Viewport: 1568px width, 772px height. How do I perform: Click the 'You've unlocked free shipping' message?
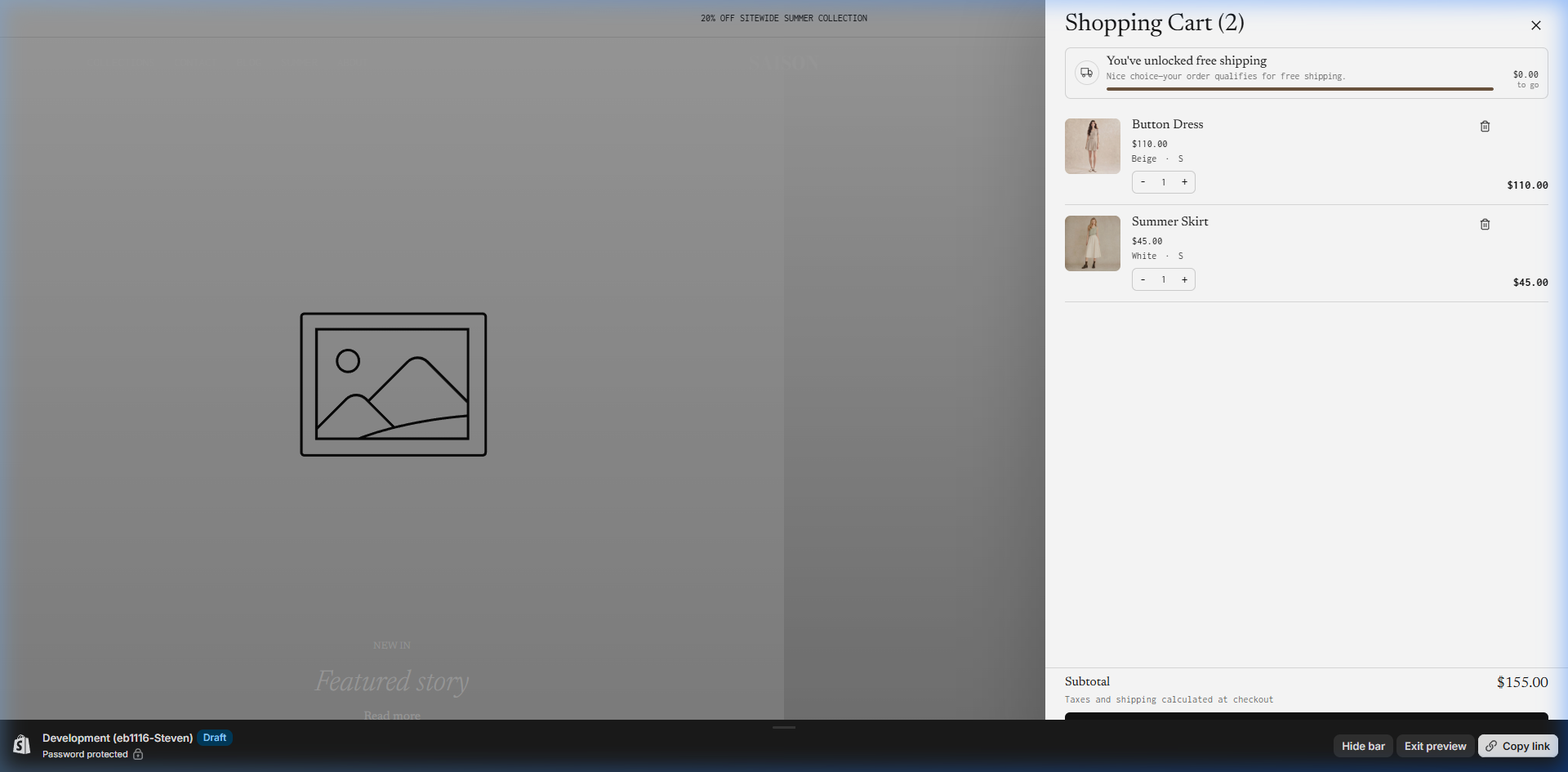(1186, 60)
